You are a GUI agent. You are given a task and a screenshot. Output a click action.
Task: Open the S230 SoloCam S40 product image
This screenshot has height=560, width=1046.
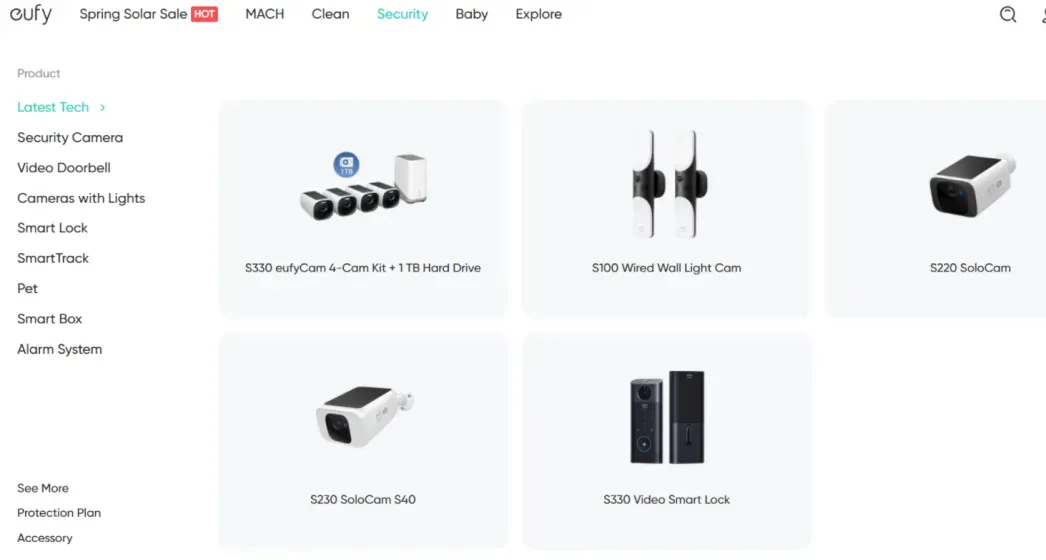(x=364, y=416)
